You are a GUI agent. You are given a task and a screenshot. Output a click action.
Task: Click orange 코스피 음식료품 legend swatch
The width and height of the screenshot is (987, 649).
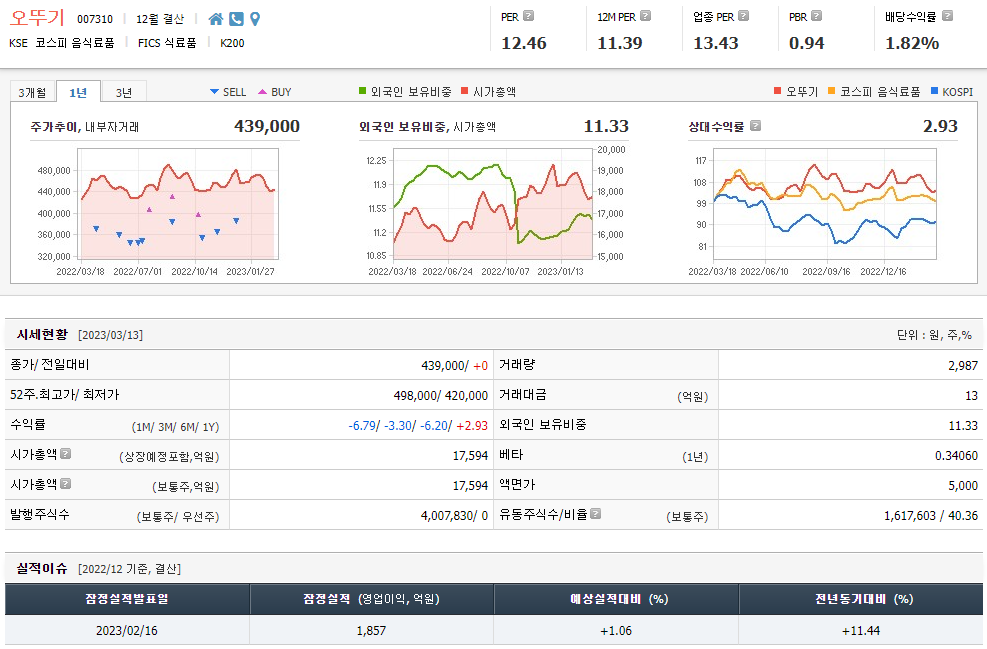pyautogui.click(x=832, y=91)
